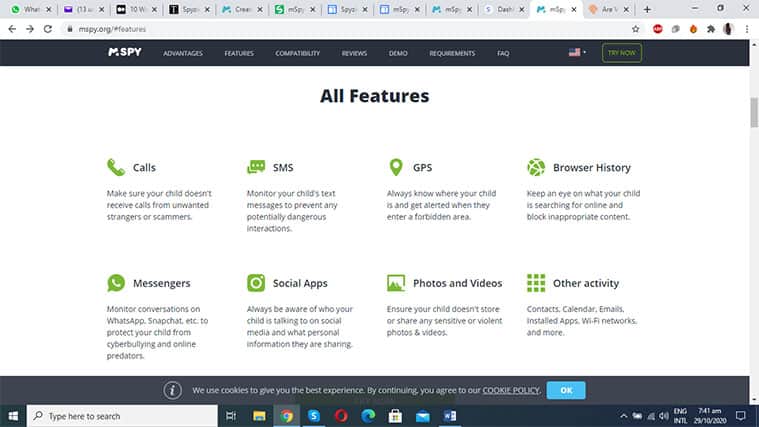
Task: Open the Features navigation menu item
Action: (239, 53)
